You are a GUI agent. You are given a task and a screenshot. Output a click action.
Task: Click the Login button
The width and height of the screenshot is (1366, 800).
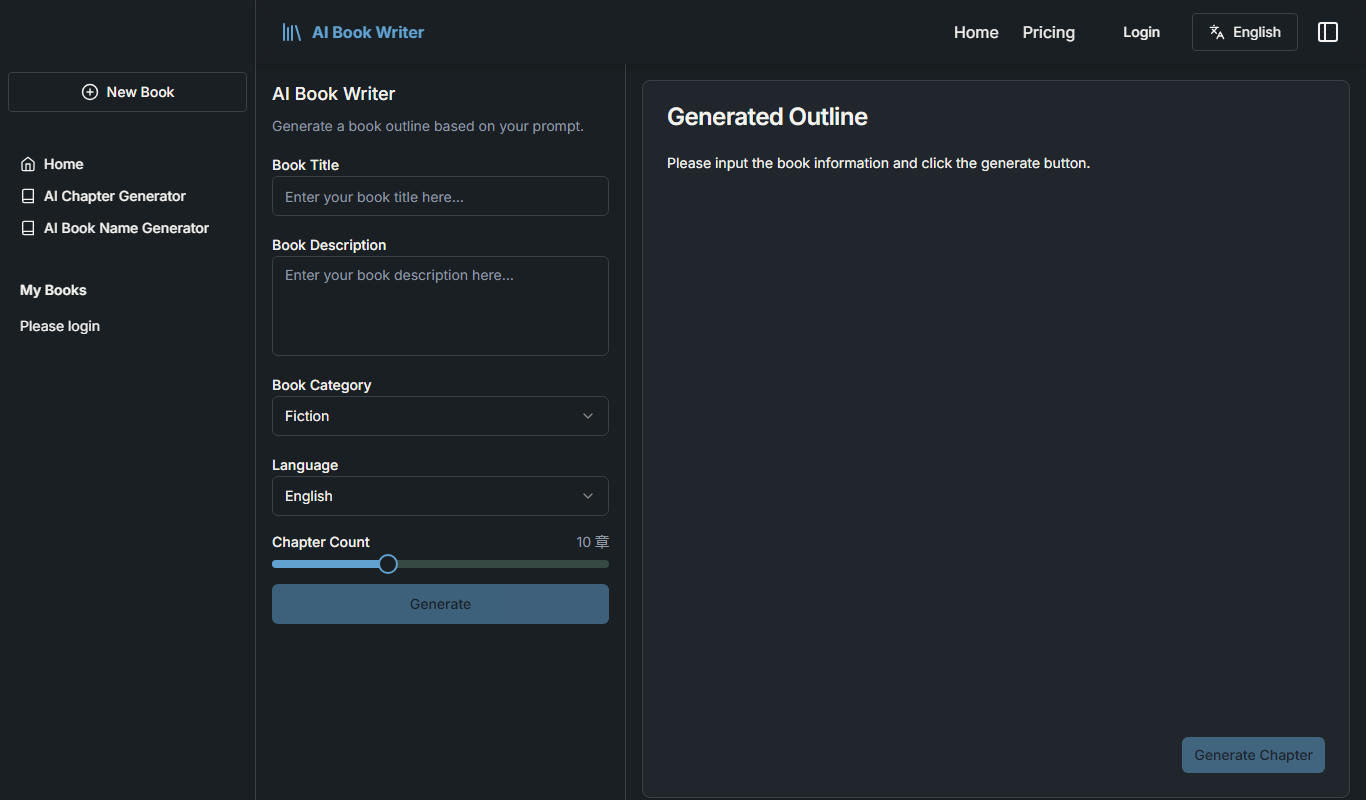tap(1141, 32)
